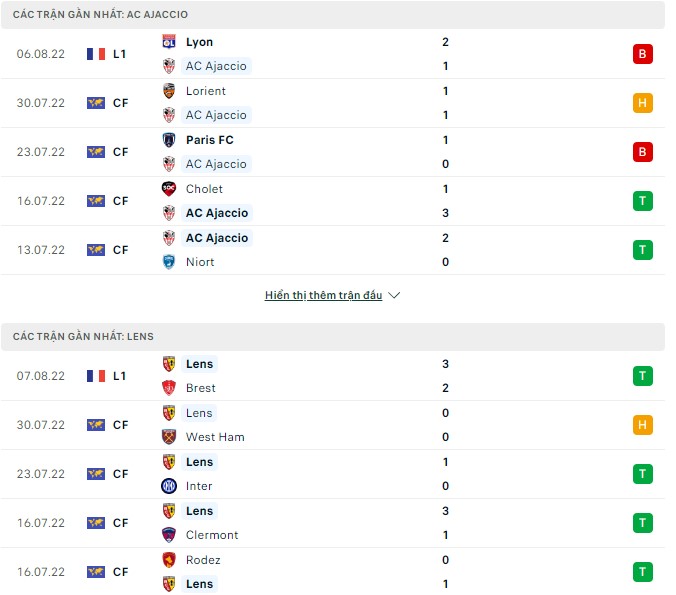Click the Cholet club crest icon

pos(169,189)
